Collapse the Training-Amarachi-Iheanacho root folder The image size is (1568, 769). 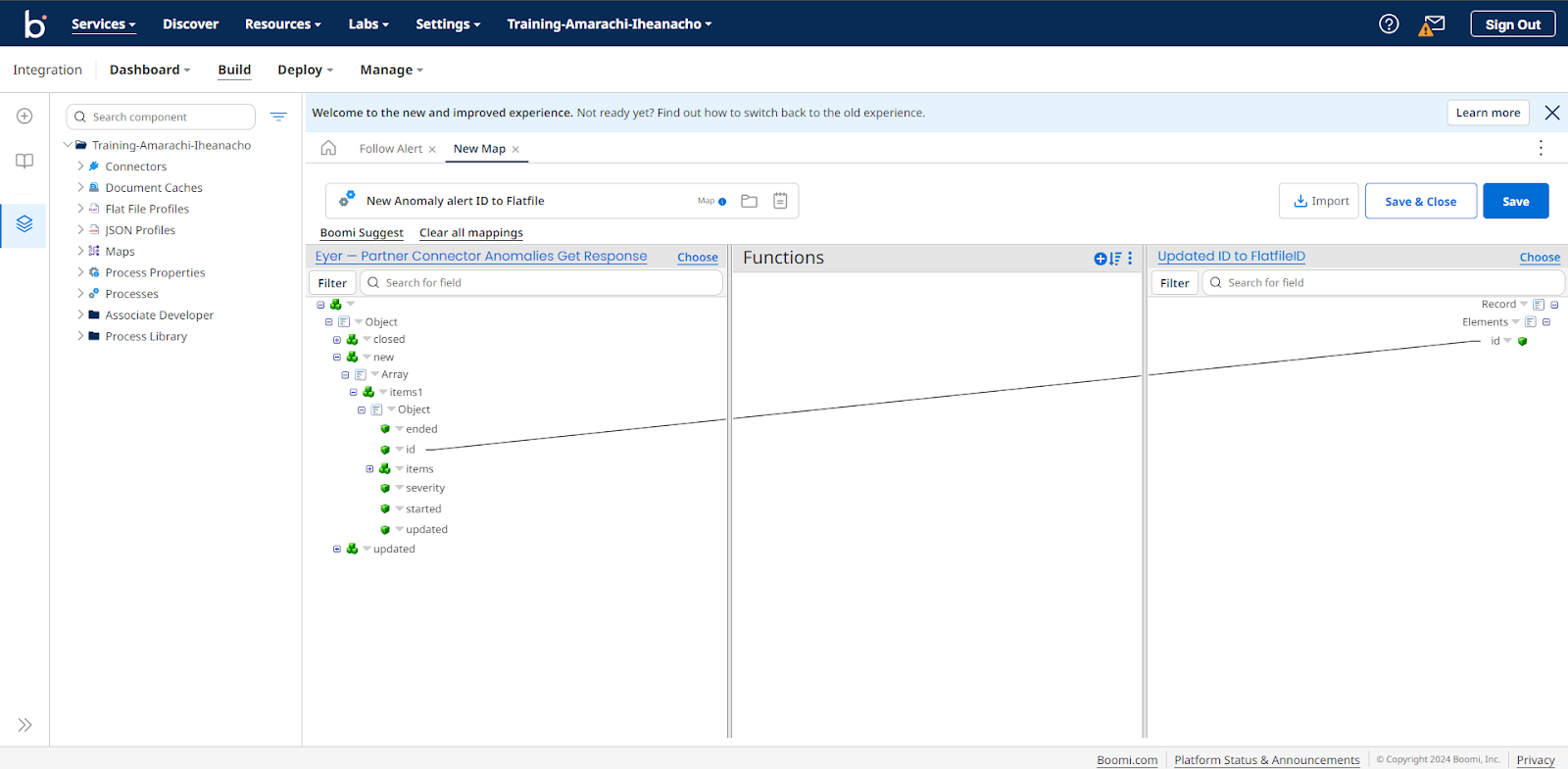pos(68,145)
